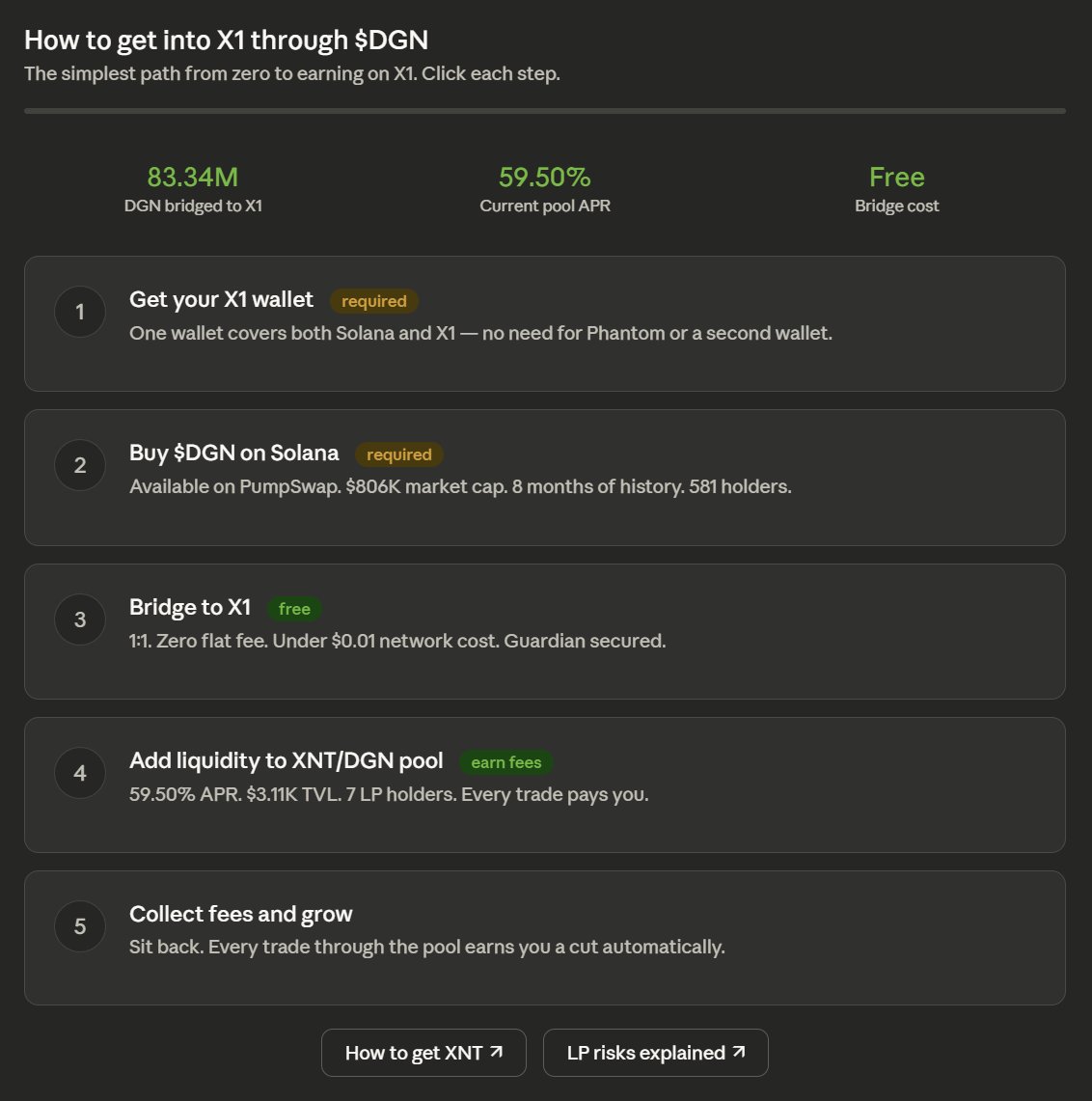Viewport: 1092px width, 1101px height.
Task: Click the 'LP risks explained' button
Action: 655,1053
